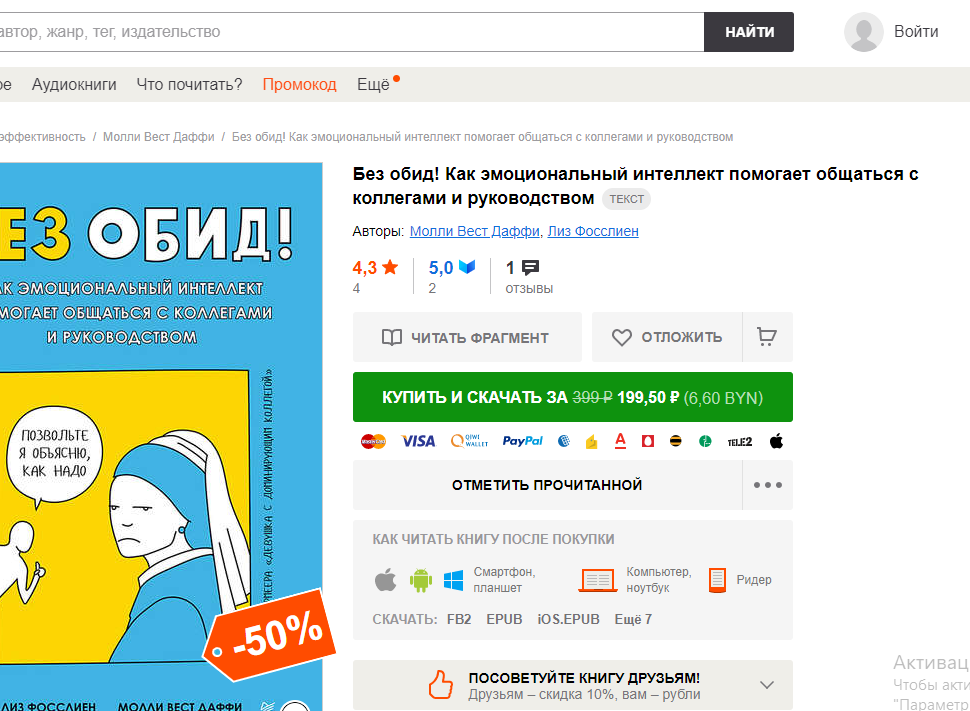
Task: Select the VISA payment icon
Action: pos(418,441)
